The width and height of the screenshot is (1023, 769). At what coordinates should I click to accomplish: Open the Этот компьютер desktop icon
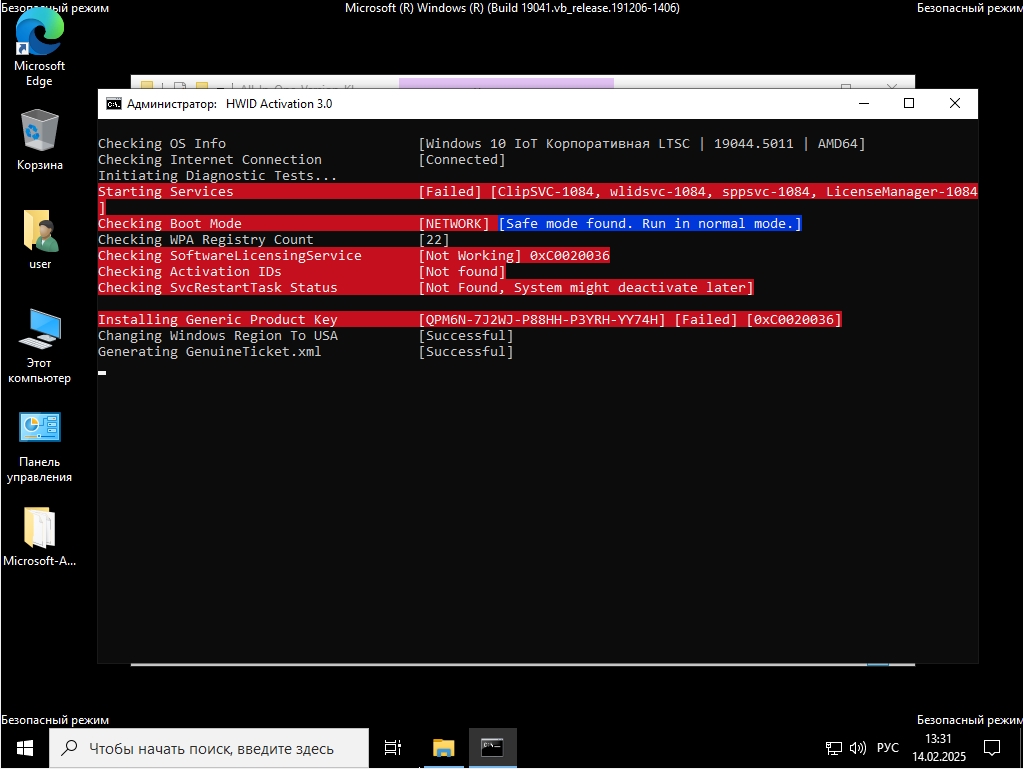39,346
